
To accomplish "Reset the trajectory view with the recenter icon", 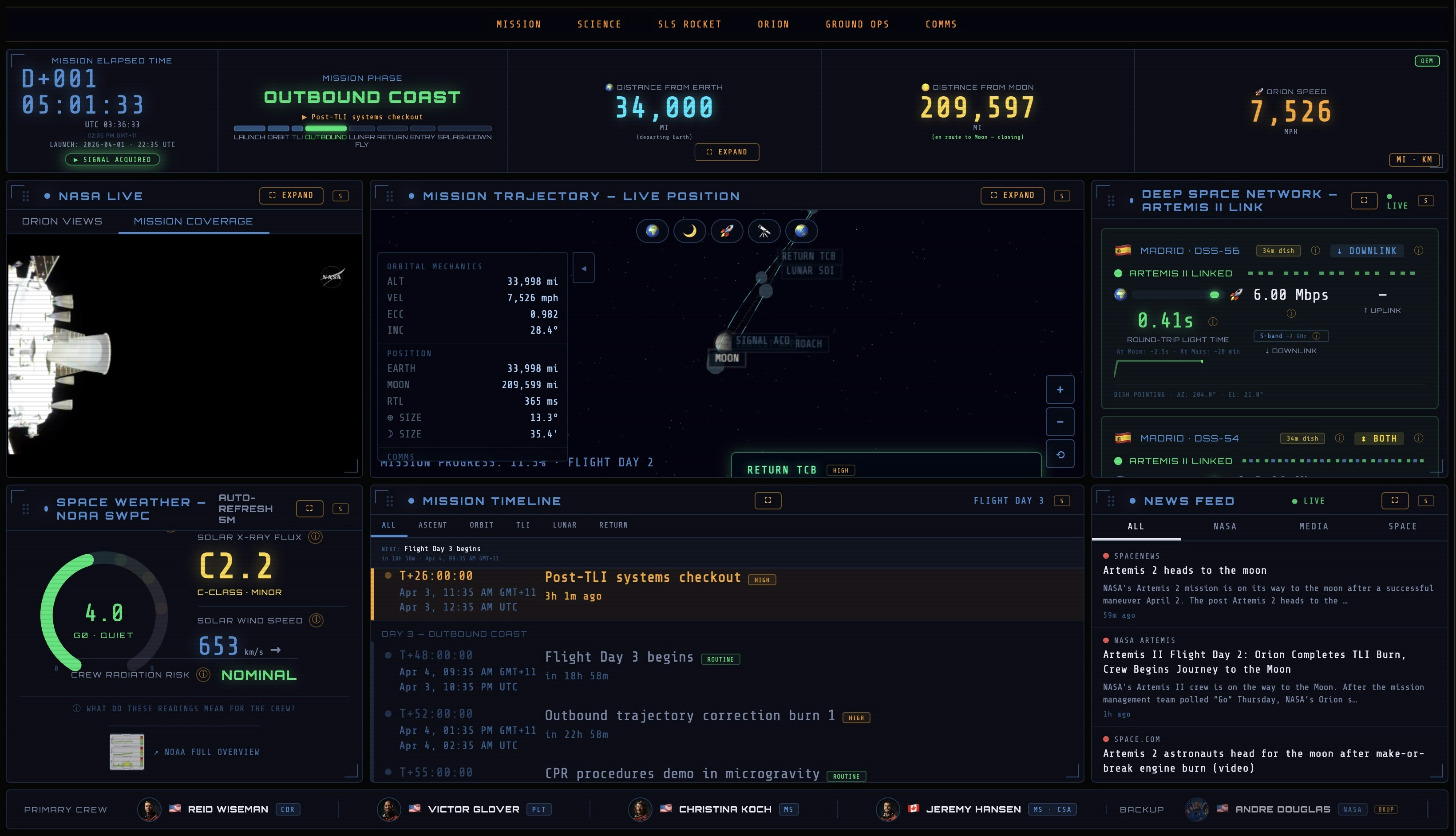I will [x=1060, y=453].
